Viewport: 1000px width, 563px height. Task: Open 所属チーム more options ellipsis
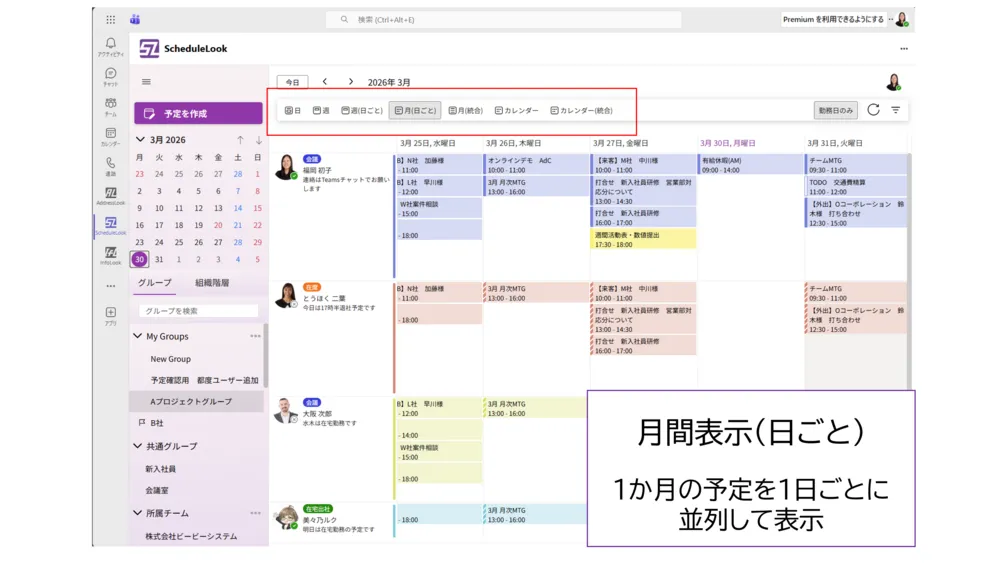[x=255, y=513]
